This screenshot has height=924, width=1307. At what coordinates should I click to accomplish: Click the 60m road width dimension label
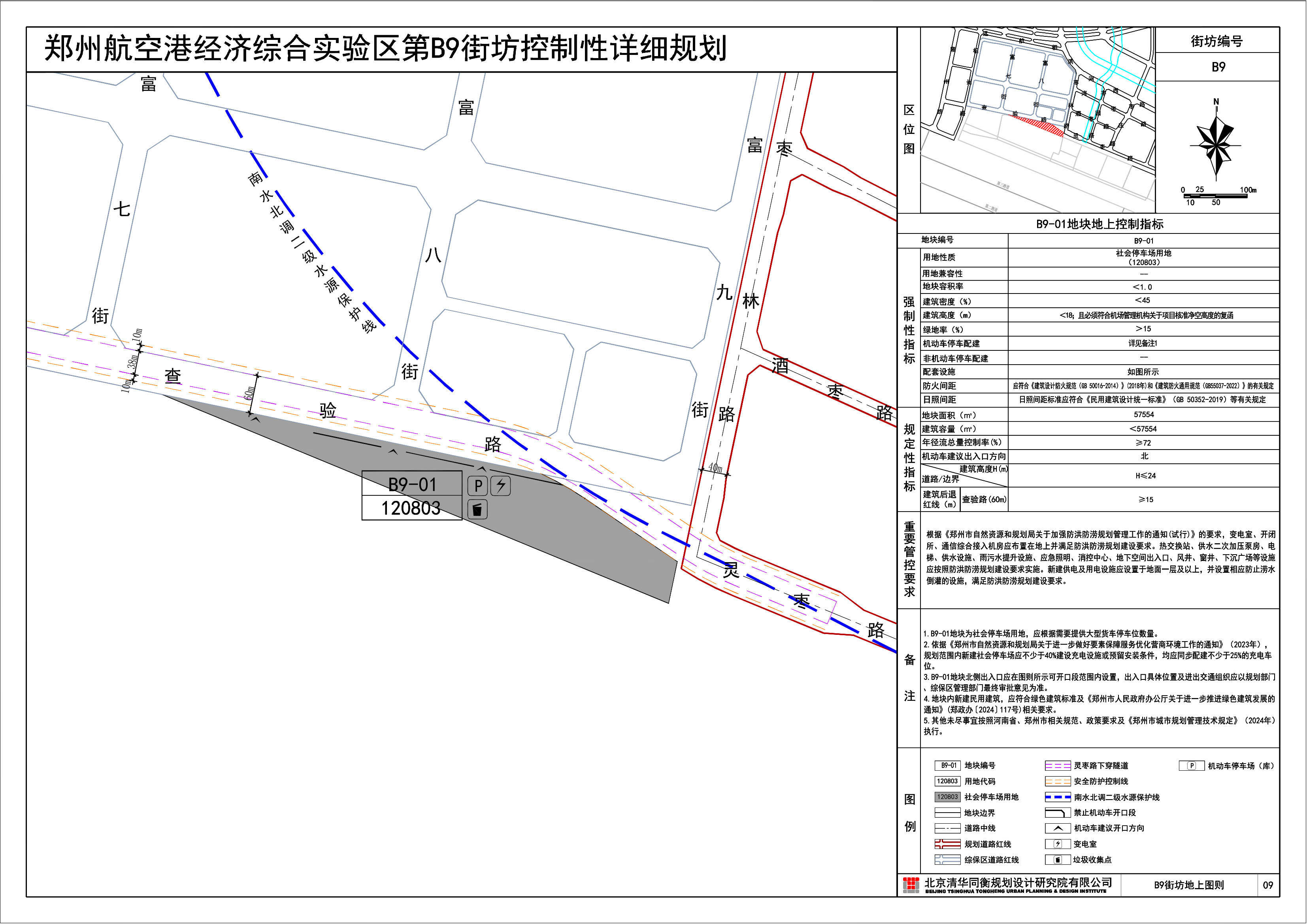tap(249, 393)
